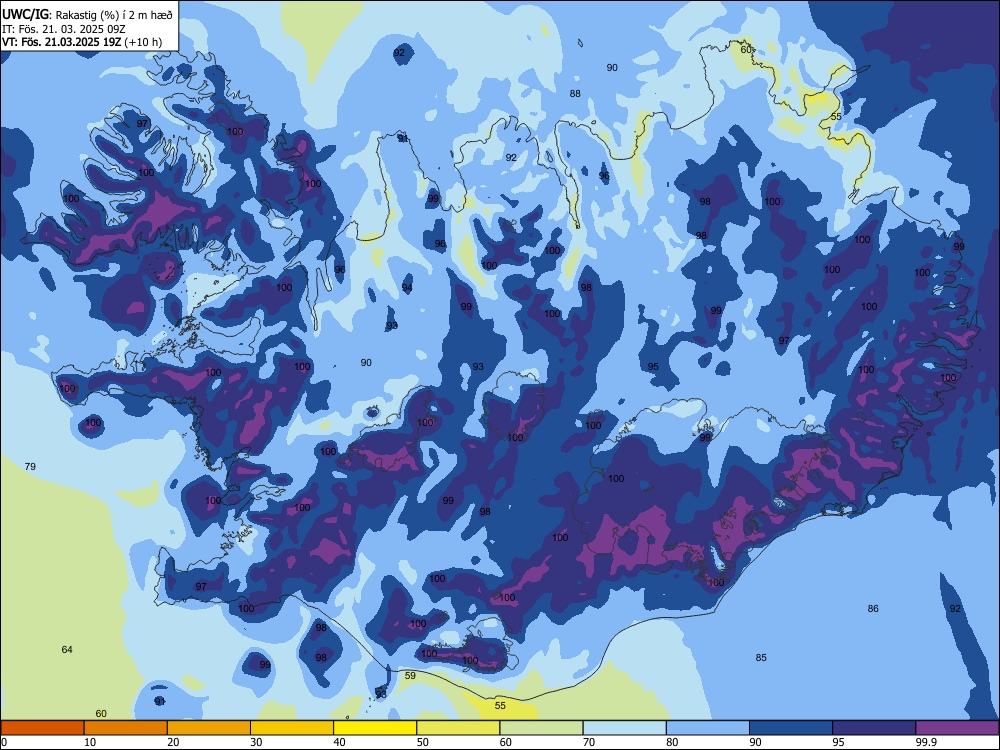Viewport: 1000px width, 750px height.
Task: Select the light blue 80–90 legend swatch
Action: 708,728
